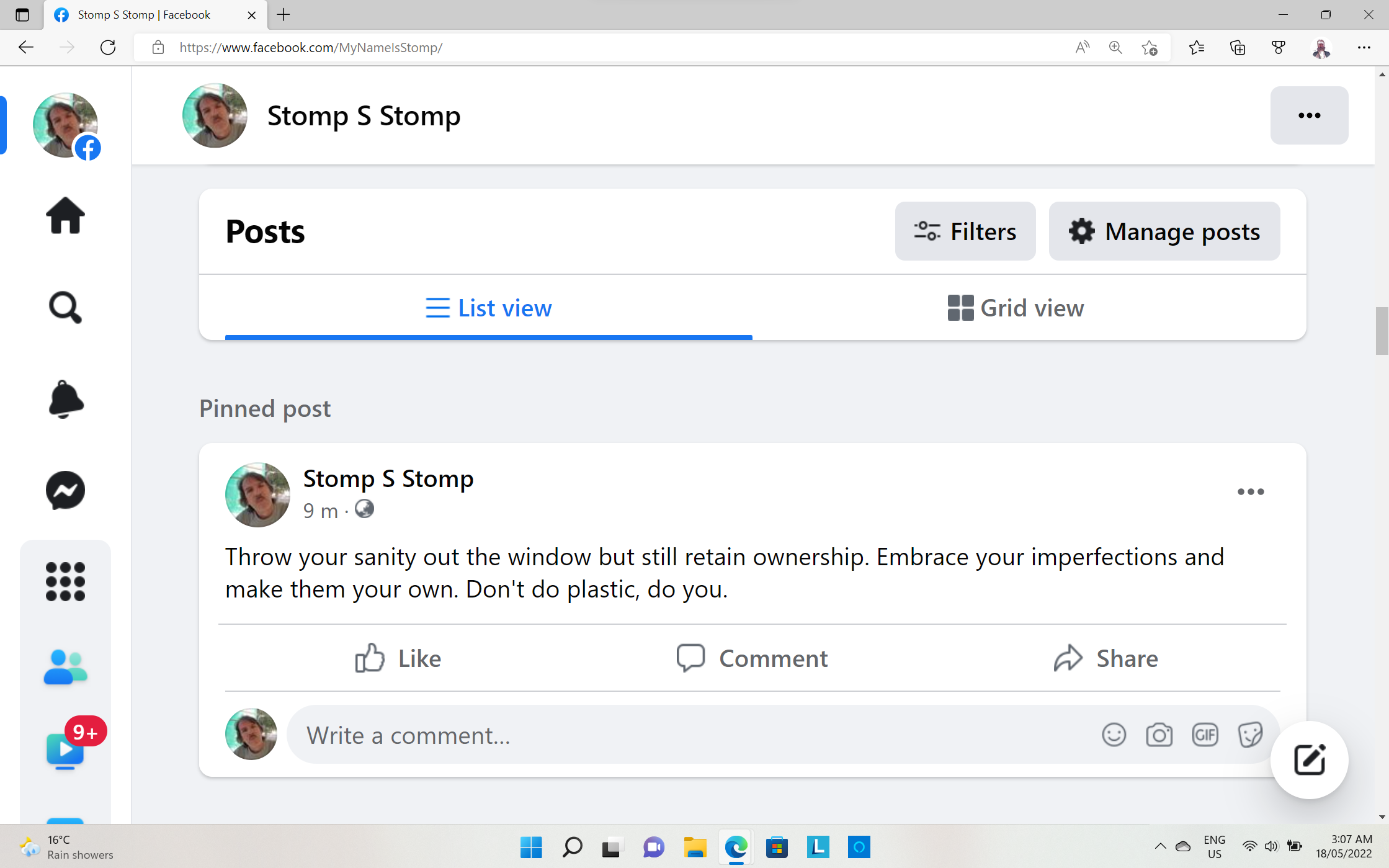Image resolution: width=1389 pixels, height=868 pixels.
Task: Switch to the Grid view tab
Action: pos(1016,308)
